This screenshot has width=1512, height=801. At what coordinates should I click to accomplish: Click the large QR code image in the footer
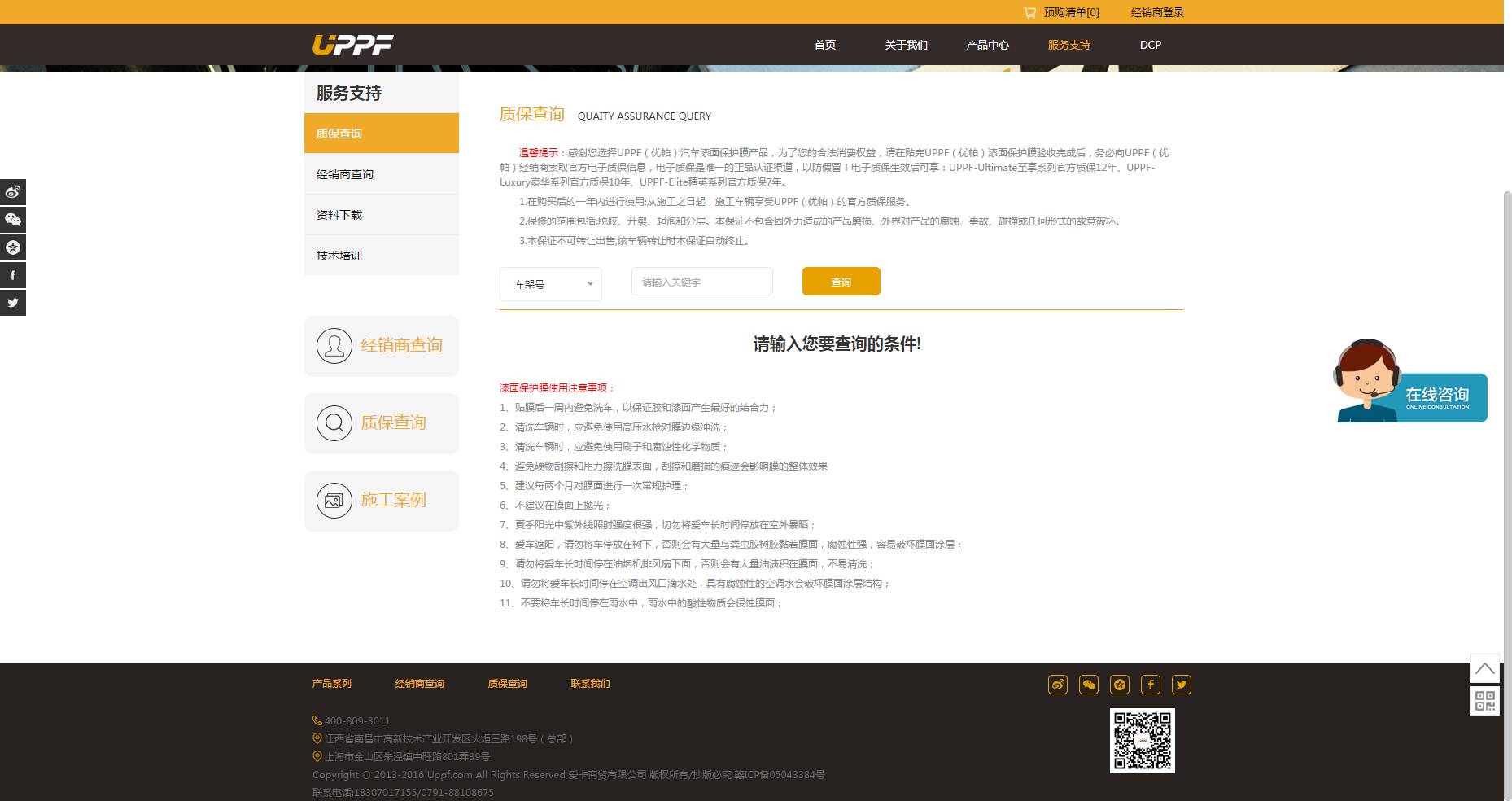point(1143,741)
